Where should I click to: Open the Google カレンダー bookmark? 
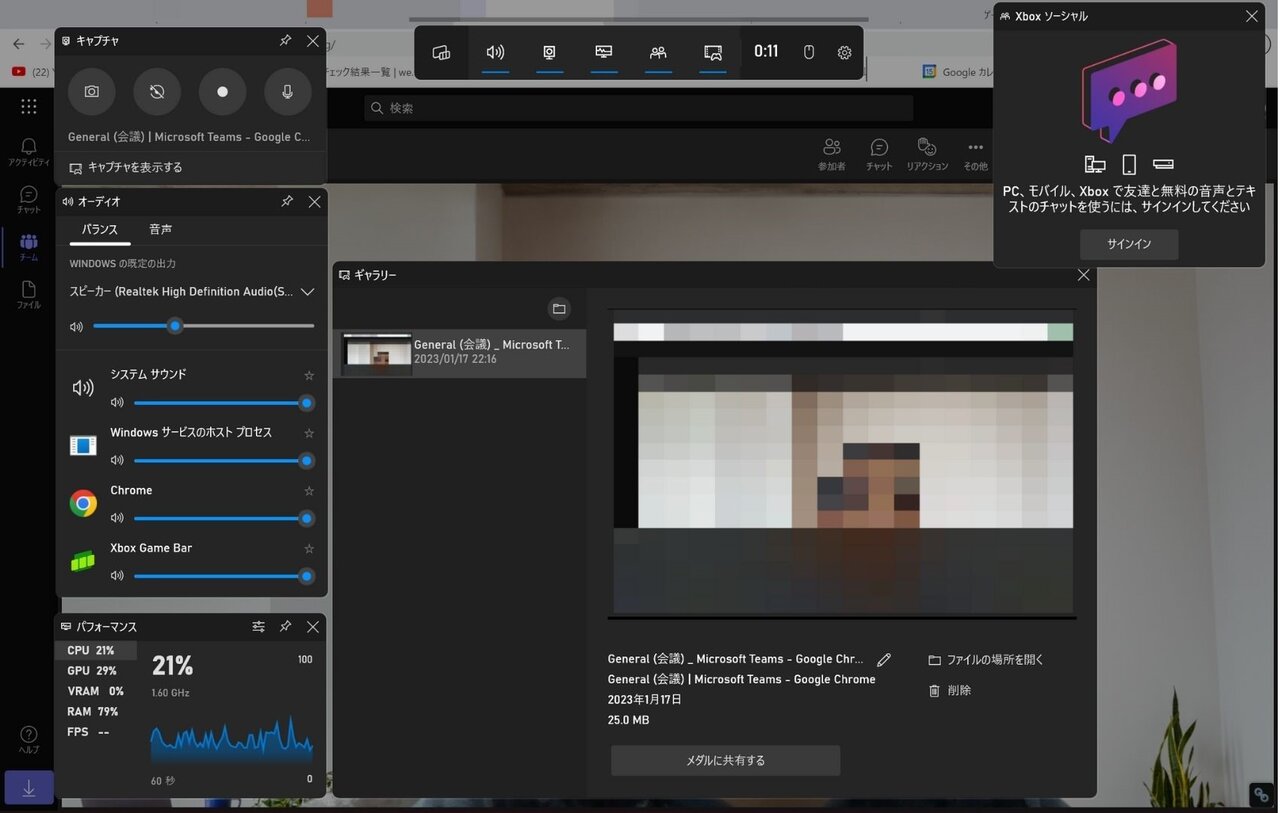pyautogui.click(x=957, y=72)
